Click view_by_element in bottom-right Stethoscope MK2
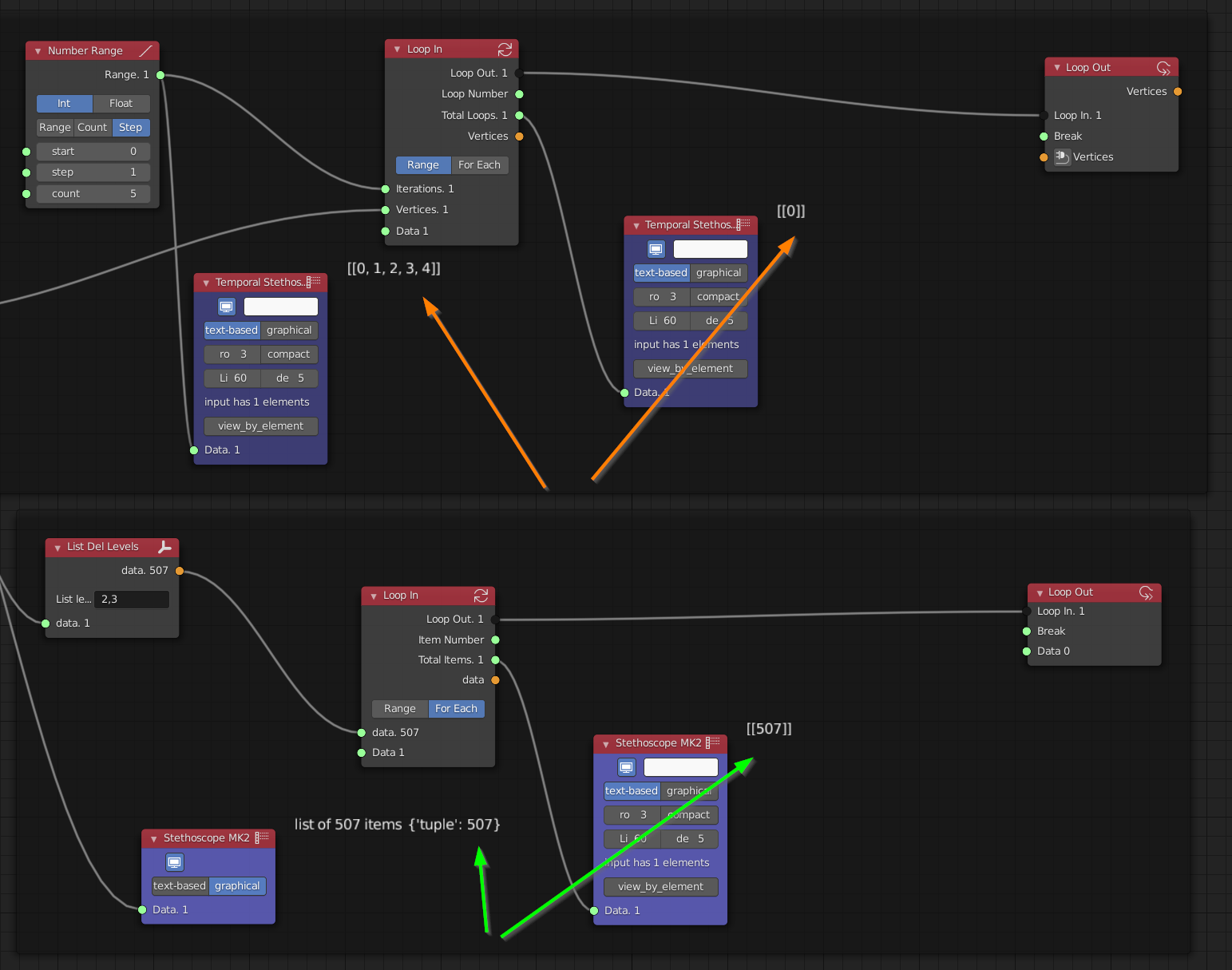The width and height of the screenshot is (1232, 970). pyautogui.click(x=661, y=887)
